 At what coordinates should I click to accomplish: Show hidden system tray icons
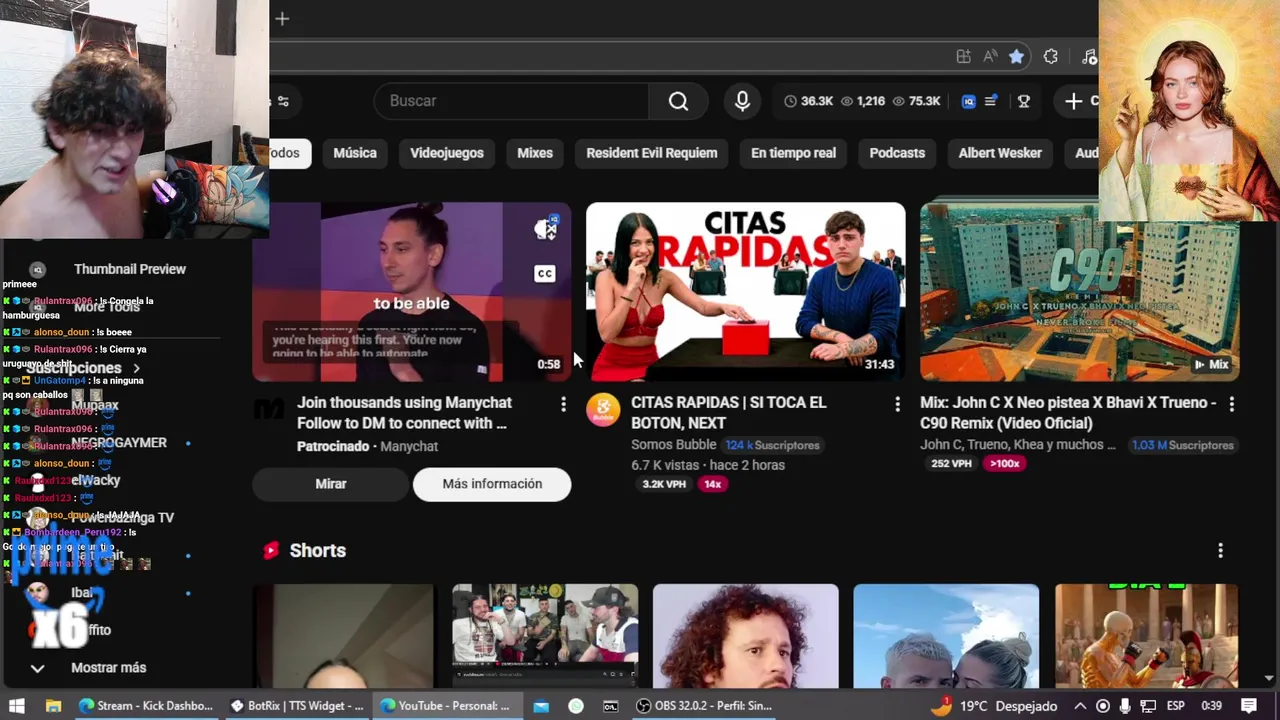[x=1080, y=706]
